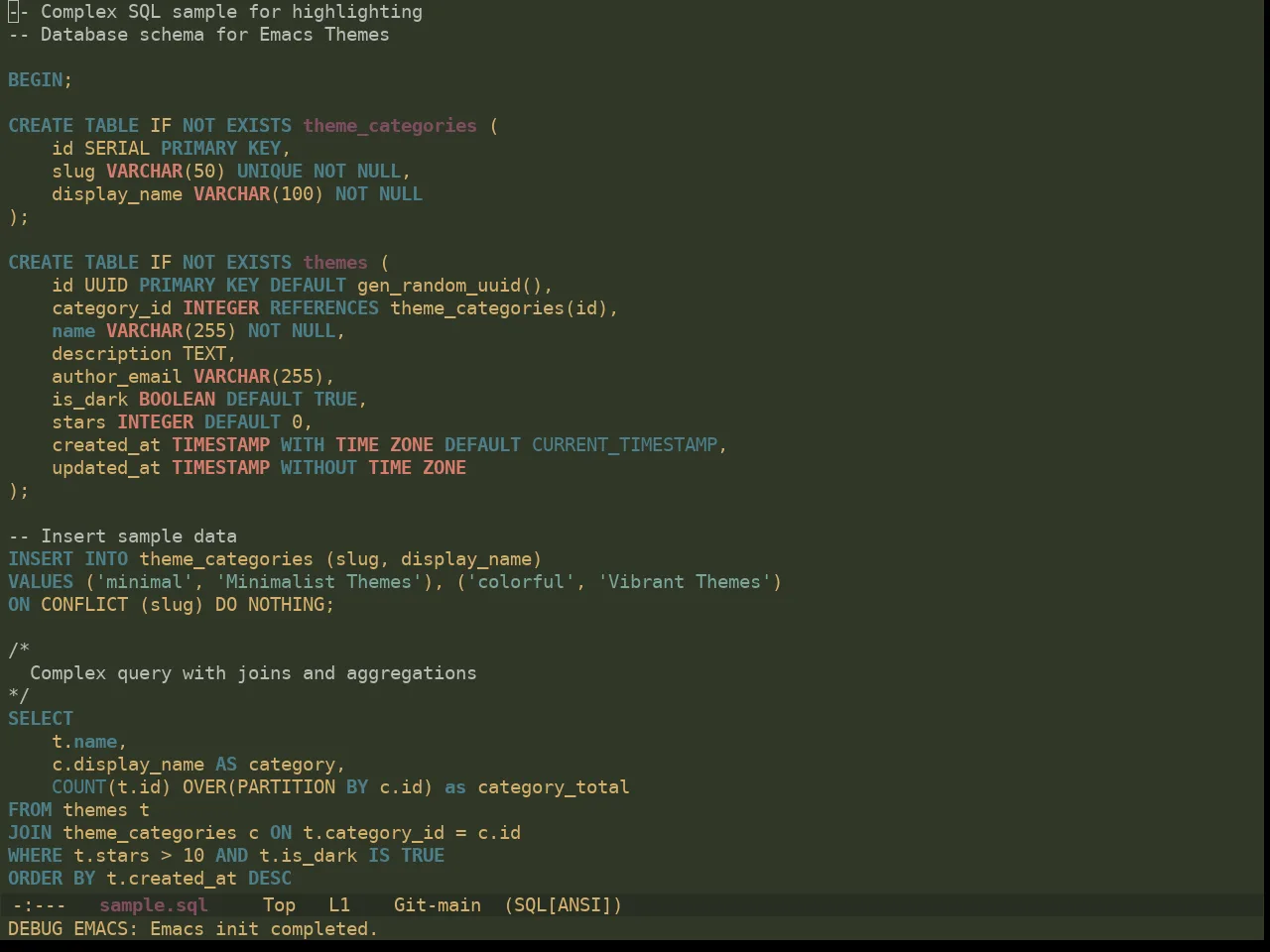Click WITHOUT keyword in updated_at line
1270x952 pixels.
318,467
